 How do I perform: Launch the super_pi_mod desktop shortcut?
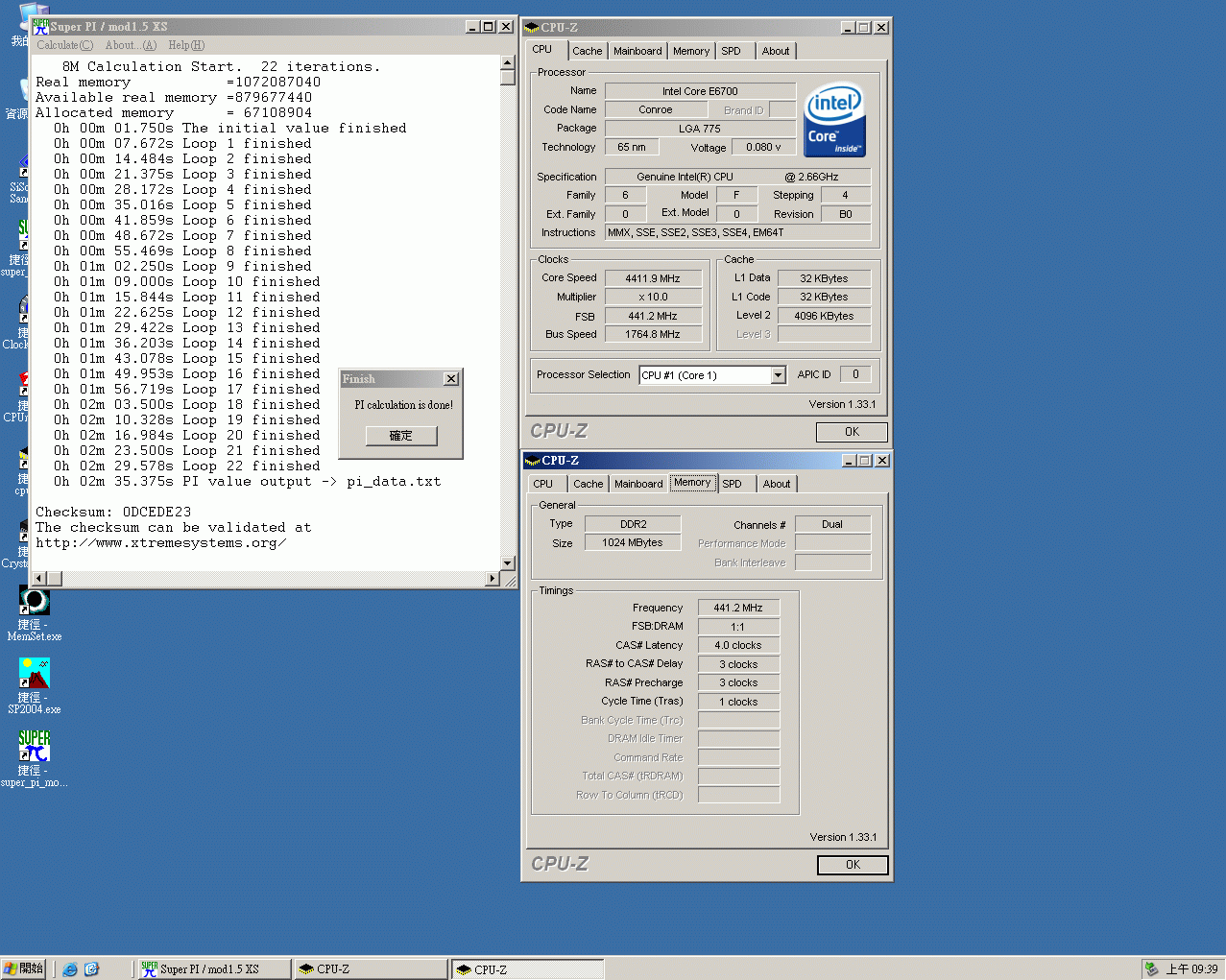coord(35,747)
